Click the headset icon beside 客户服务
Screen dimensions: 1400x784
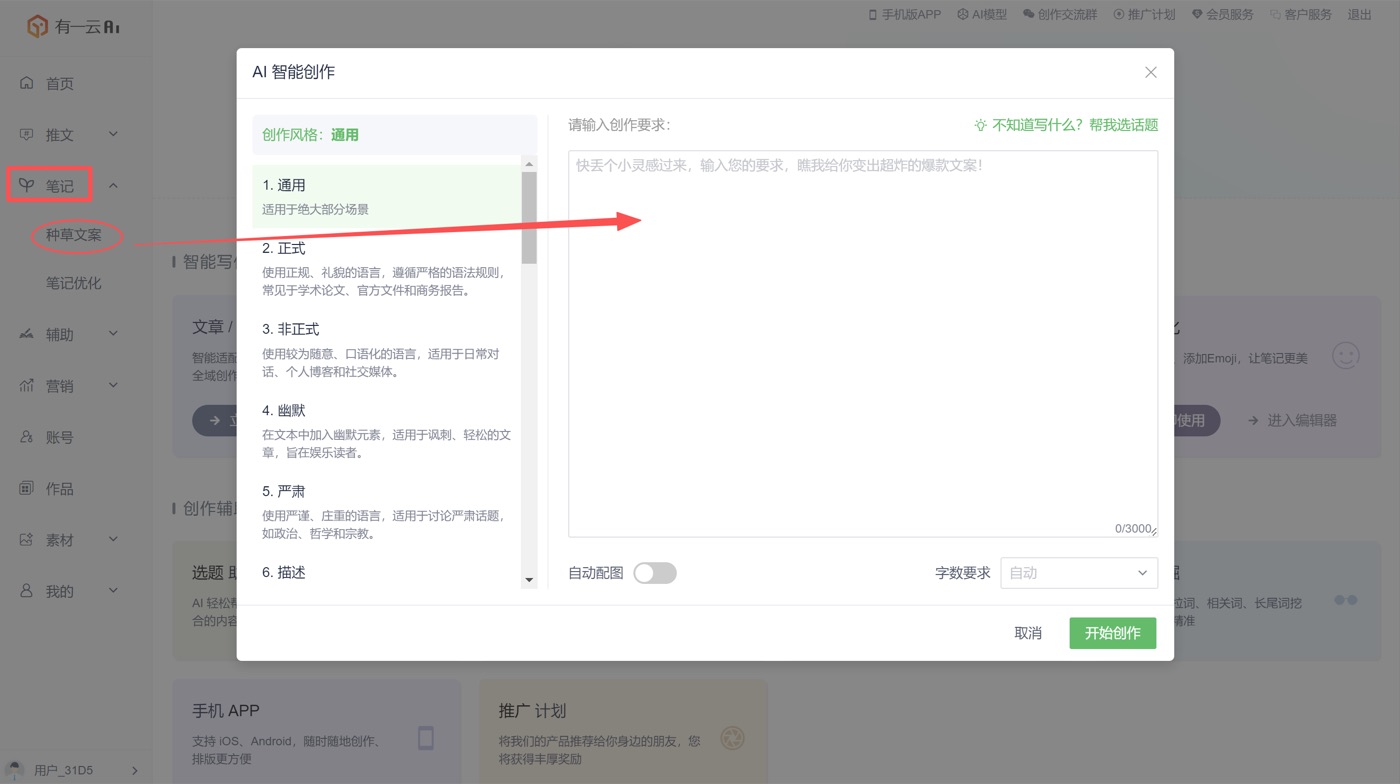click(x=1275, y=15)
